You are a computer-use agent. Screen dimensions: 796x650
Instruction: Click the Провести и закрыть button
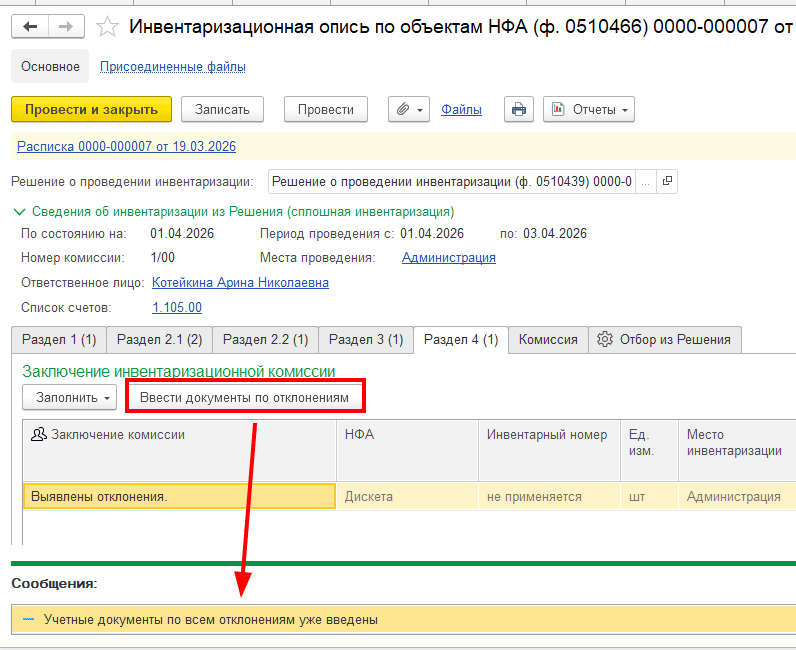point(91,109)
